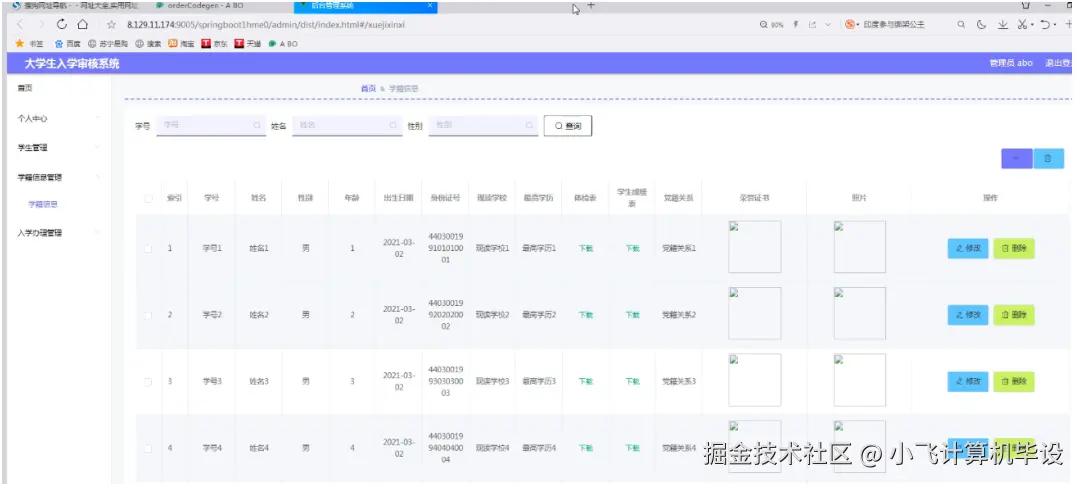Open the 淘宝 bookmark
This screenshot has height=484, width=1080.
[x=182, y=43]
